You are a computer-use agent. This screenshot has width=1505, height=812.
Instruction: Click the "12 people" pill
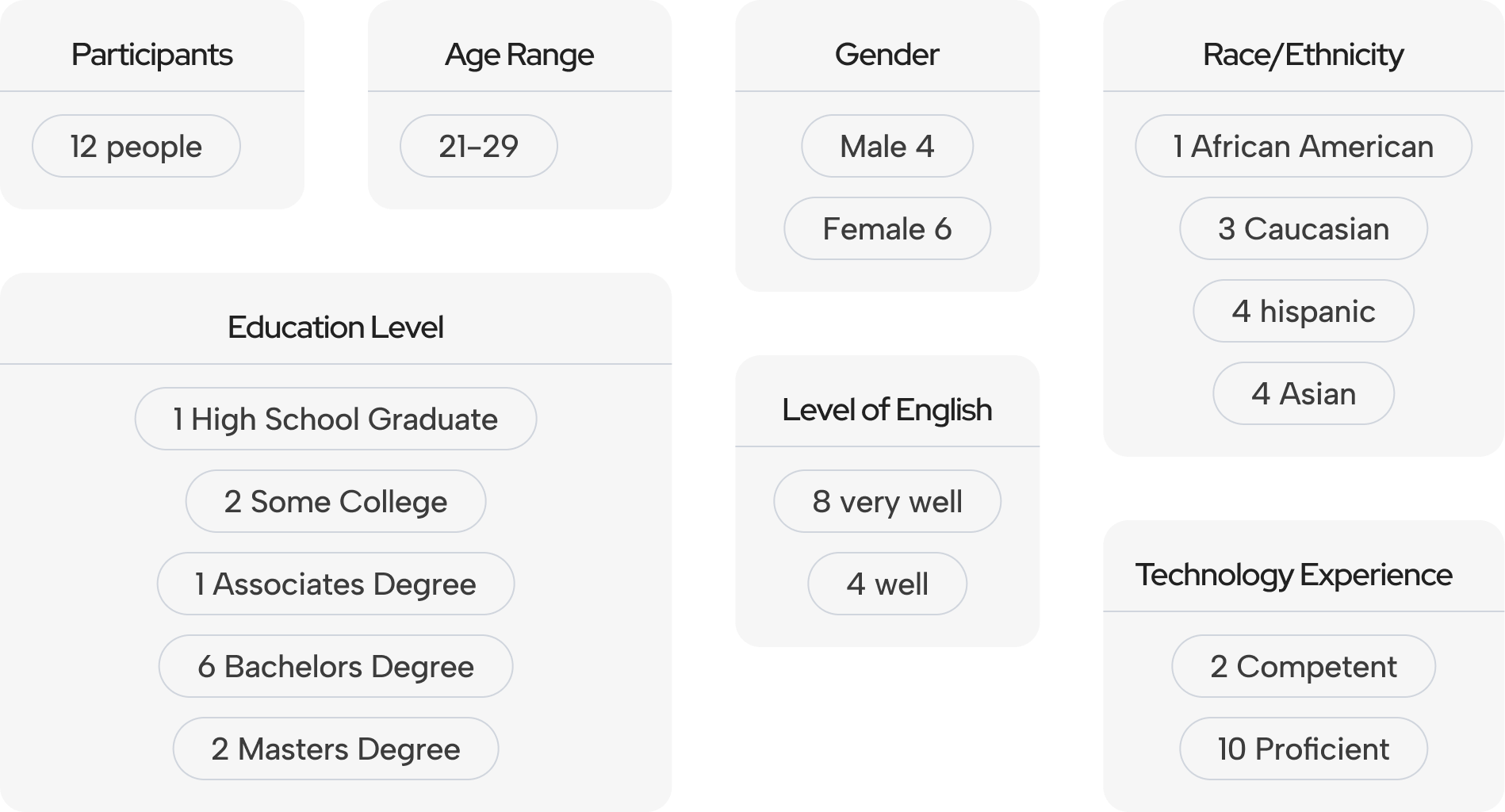point(136,147)
